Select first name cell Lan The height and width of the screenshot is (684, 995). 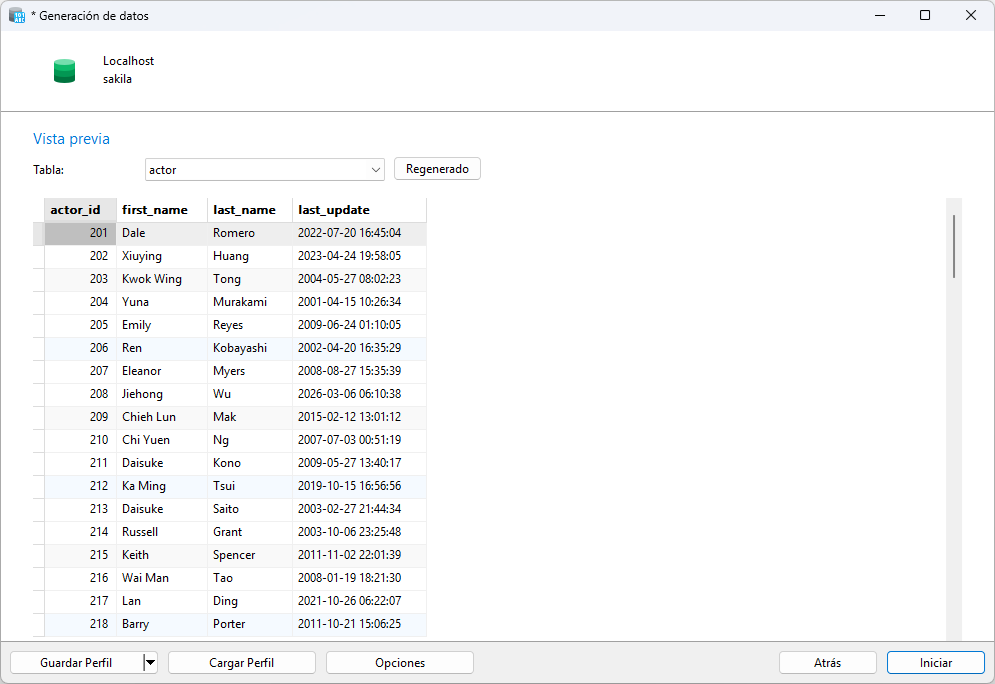[162, 601]
